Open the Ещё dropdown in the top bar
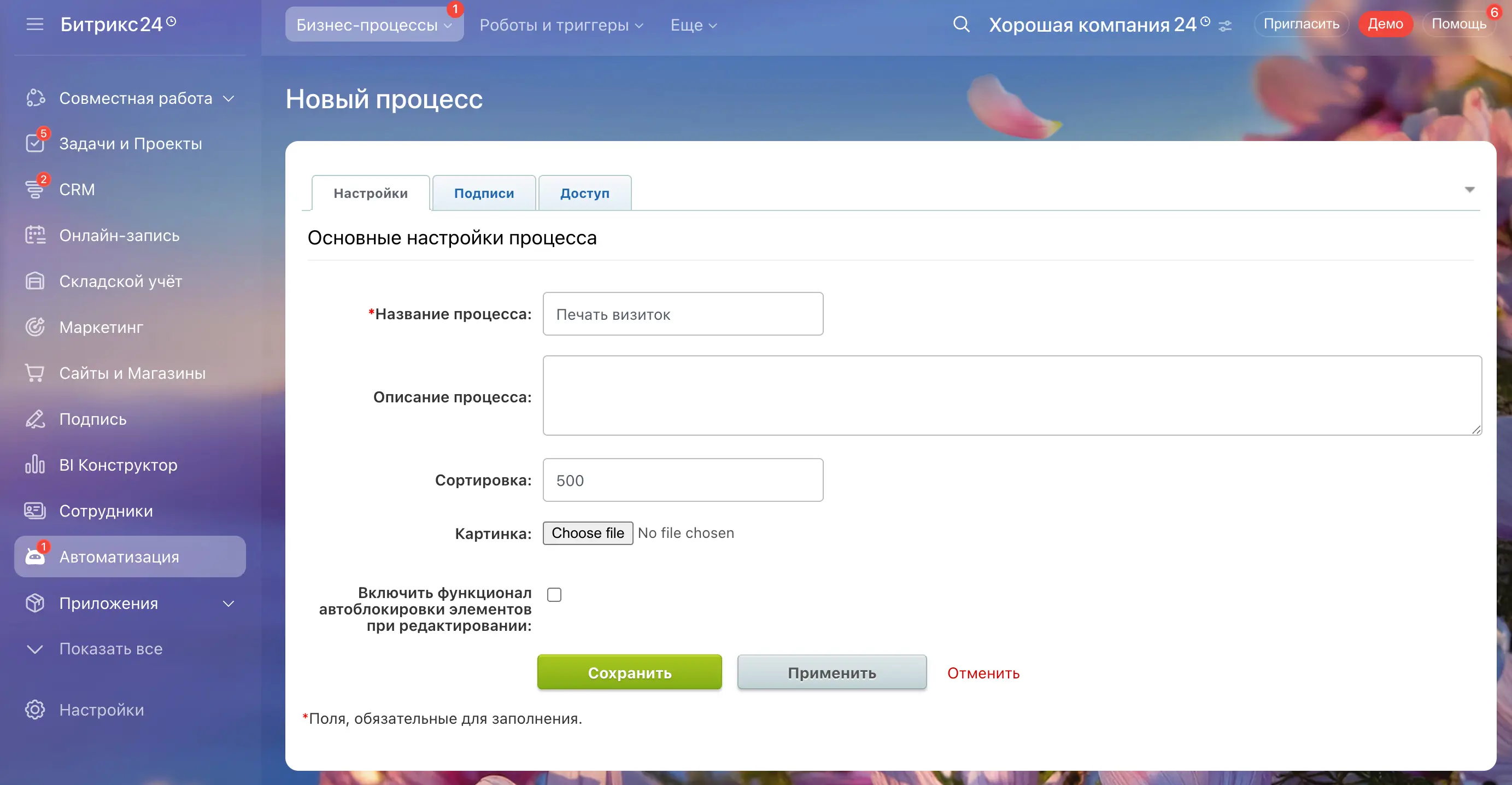Viewport: 1512px width, 785px height. (x=693, y=25)
